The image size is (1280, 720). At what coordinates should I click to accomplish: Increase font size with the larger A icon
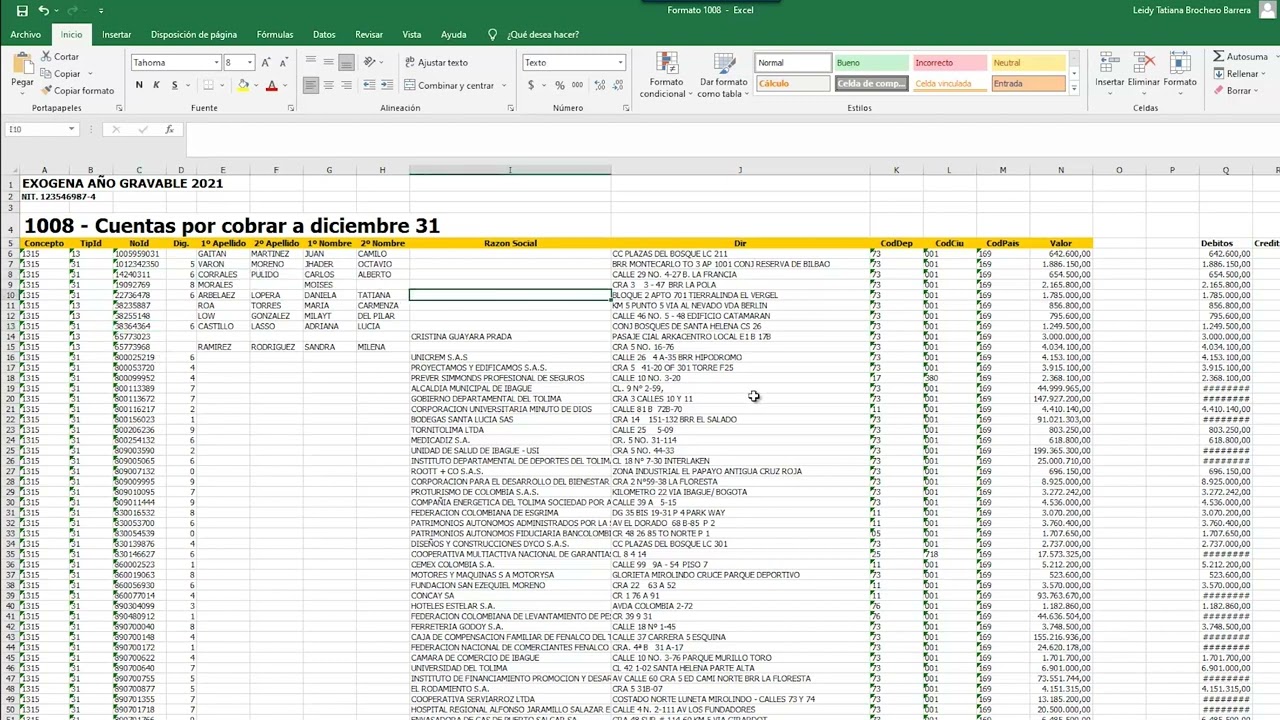pos(268,62)
